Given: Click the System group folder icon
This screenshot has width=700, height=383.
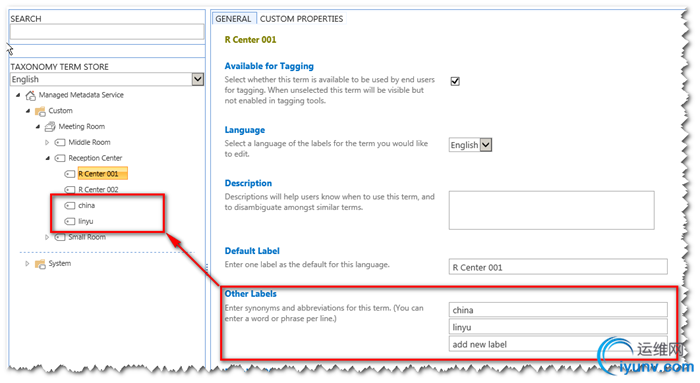Looking at the screenshot, I should click(40, 264).
